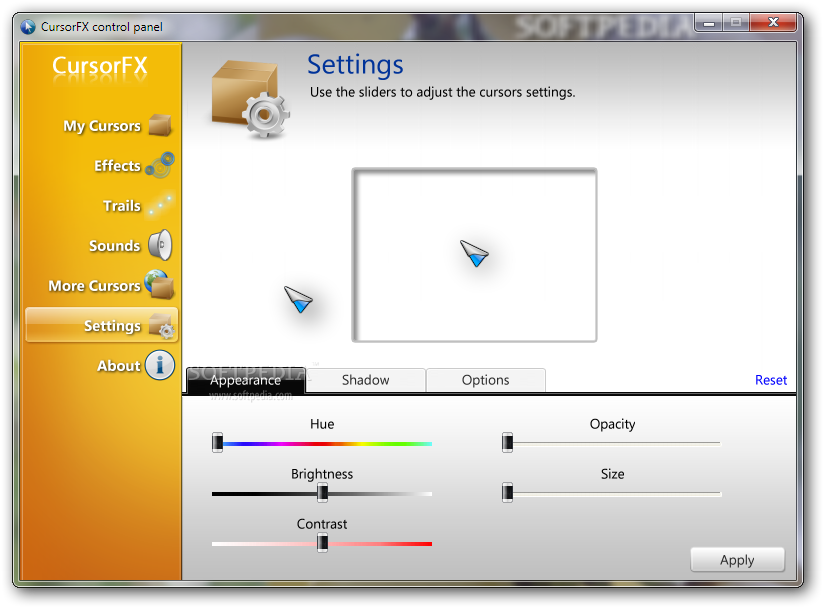Click the Size slider handle
This screenshot has width=824, height=608.
pyautogui.click(x=507, y=493)
